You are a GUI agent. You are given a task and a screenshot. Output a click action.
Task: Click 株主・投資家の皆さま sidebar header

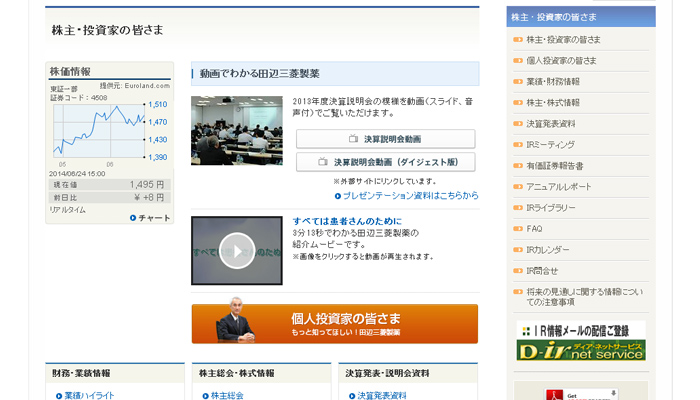(x=581, y=17)
